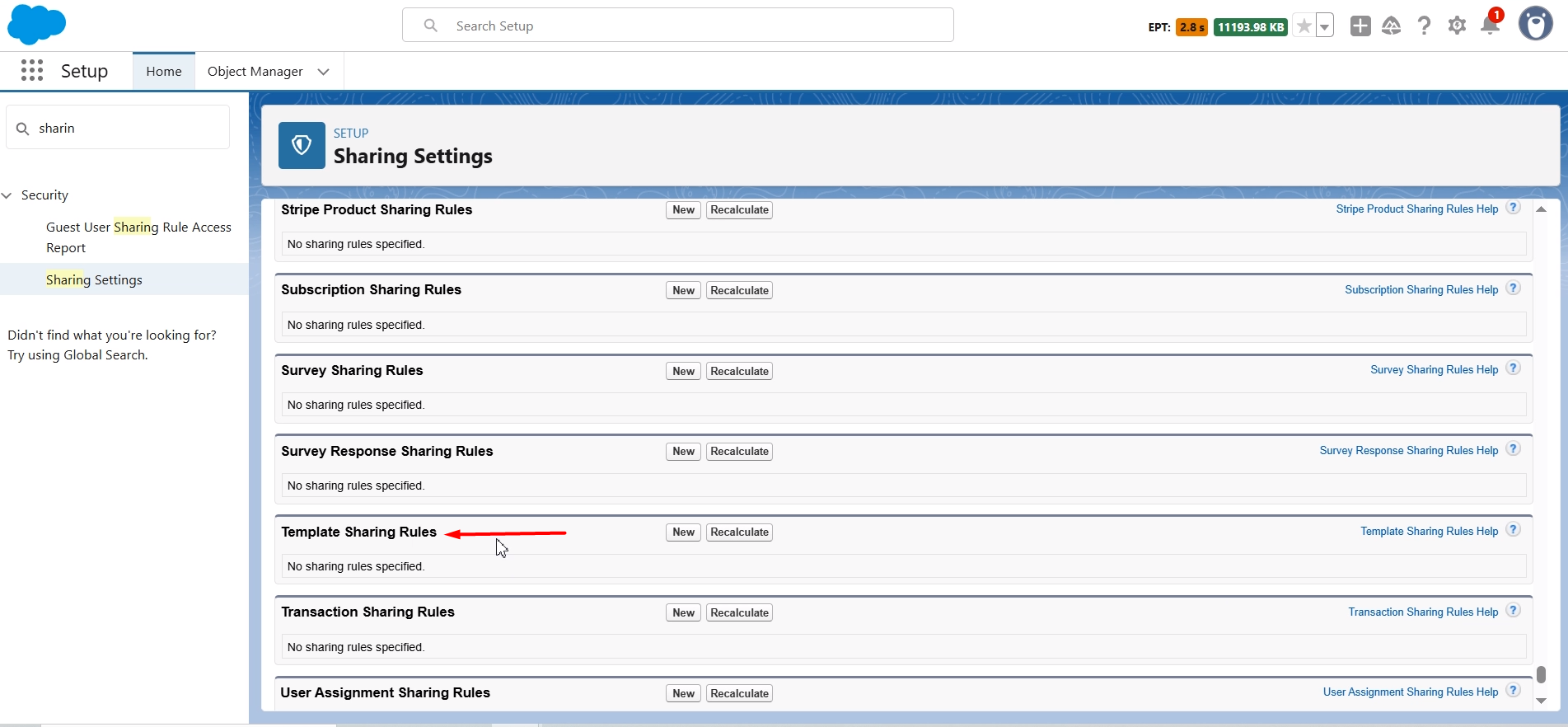Open the Object Manager dropdown chevron
The image size is (1568, 727).
tap(324, 72)
